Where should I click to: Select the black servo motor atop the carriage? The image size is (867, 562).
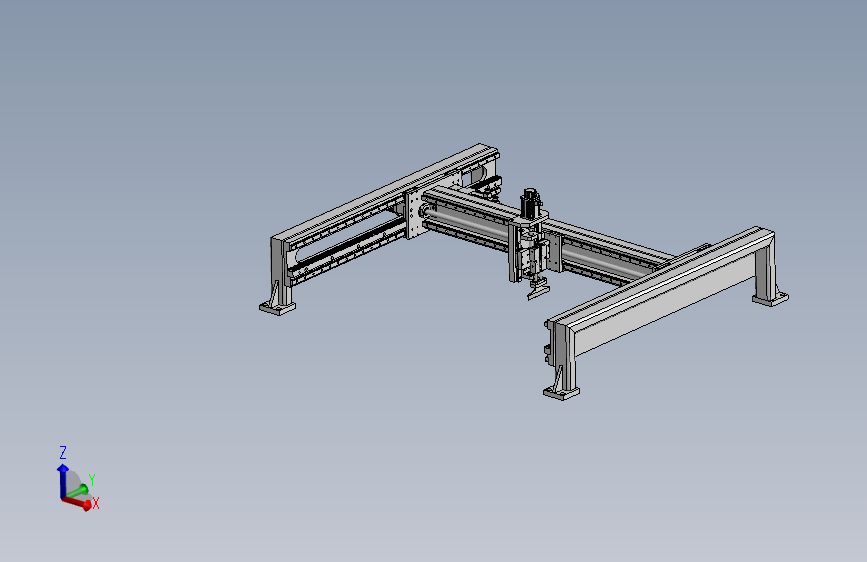point(530,202)
